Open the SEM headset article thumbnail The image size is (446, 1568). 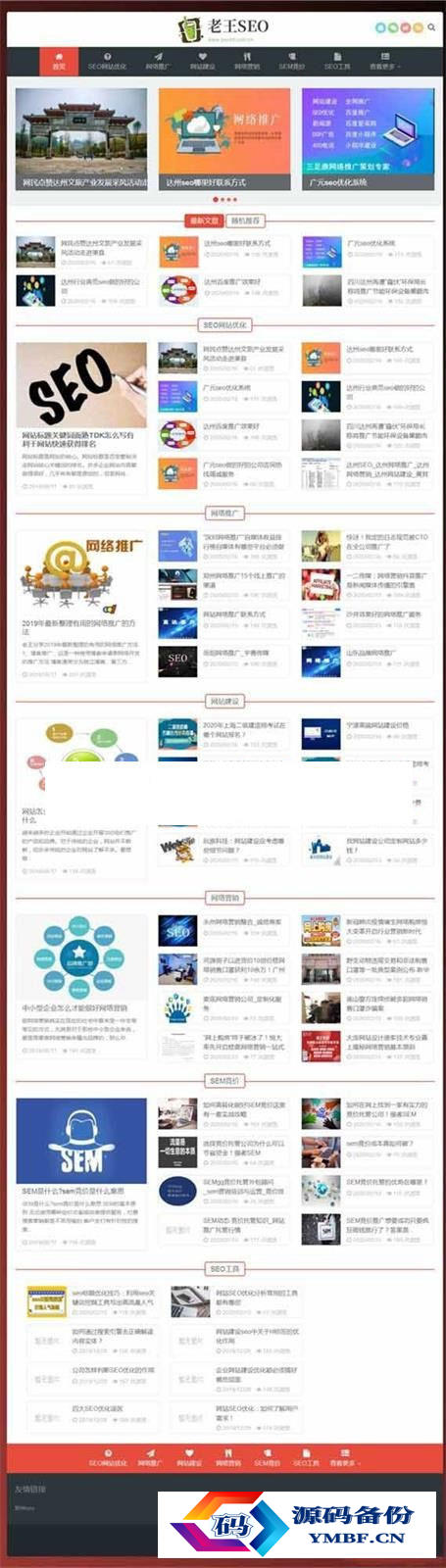(81, 1141)
